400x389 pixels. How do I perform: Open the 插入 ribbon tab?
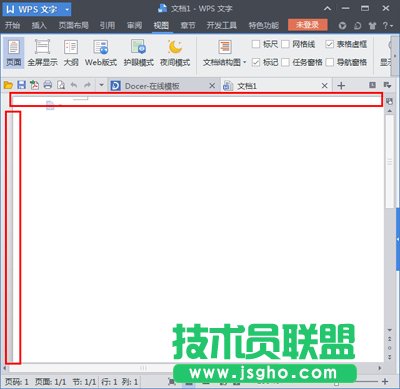(39, 25)
